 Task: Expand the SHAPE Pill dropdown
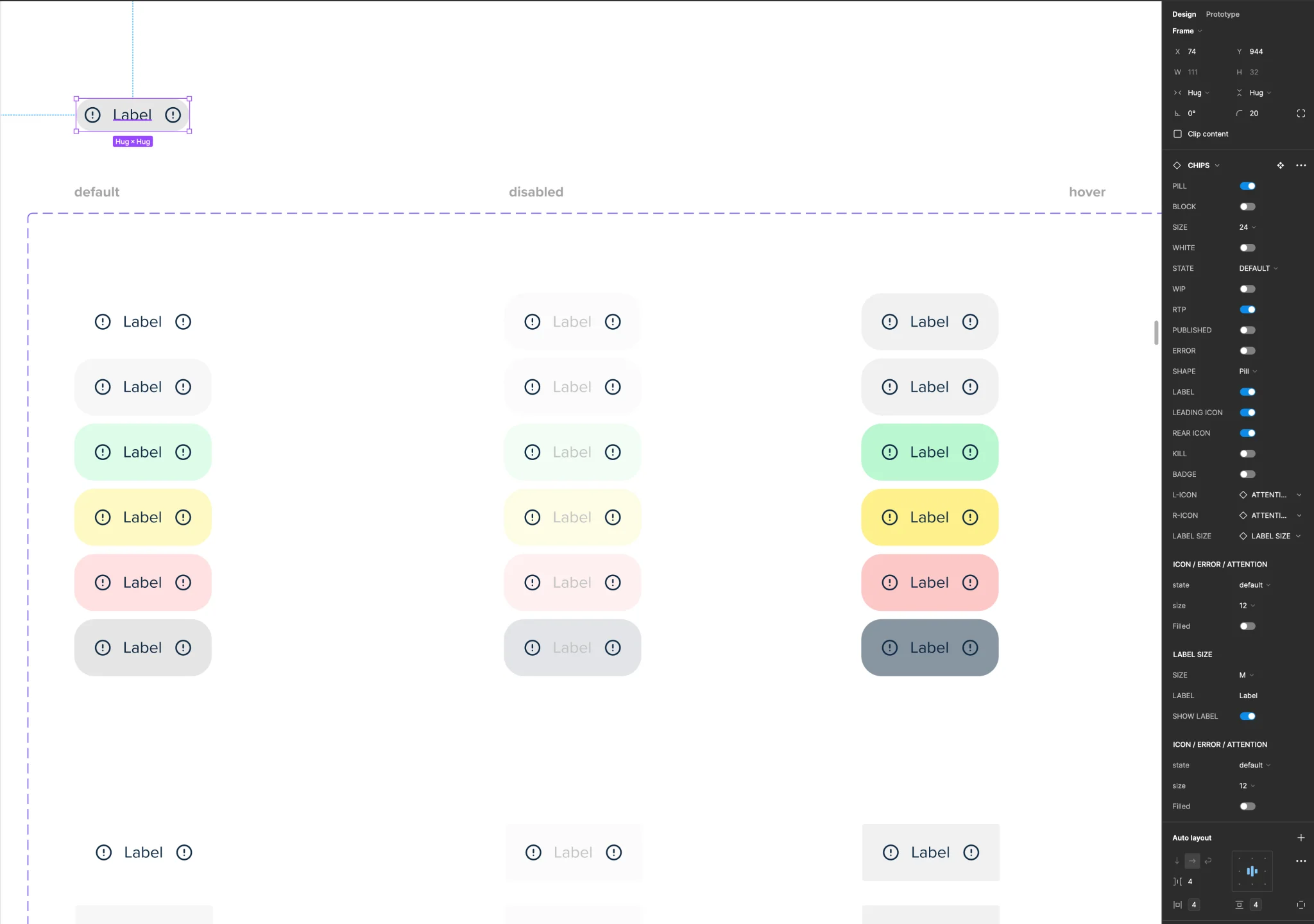(x=1247, y=372)
